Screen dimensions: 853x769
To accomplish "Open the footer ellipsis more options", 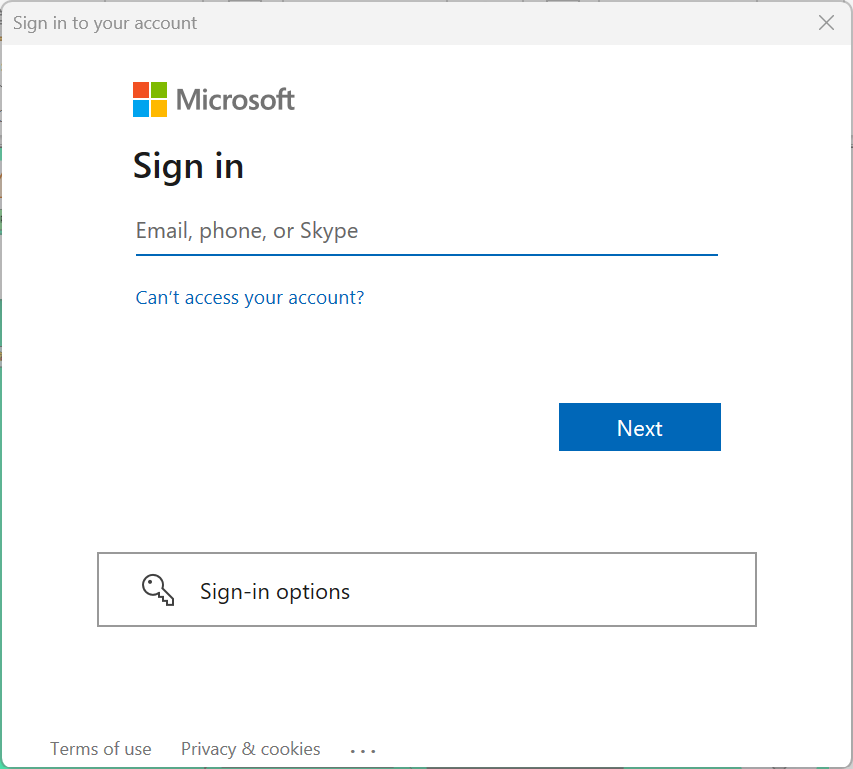I will pyautogui.click(x=363, y=750).
